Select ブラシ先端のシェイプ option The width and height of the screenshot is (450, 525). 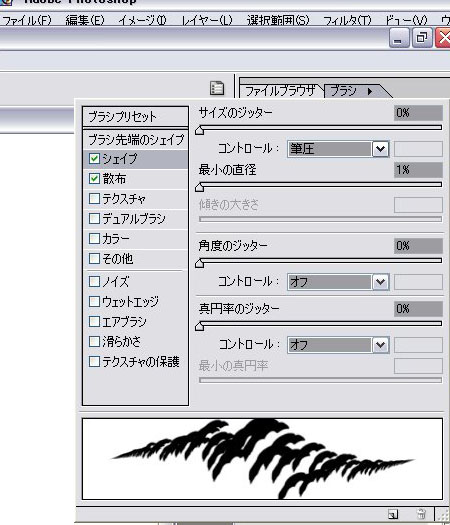click(x=135, y=139)
